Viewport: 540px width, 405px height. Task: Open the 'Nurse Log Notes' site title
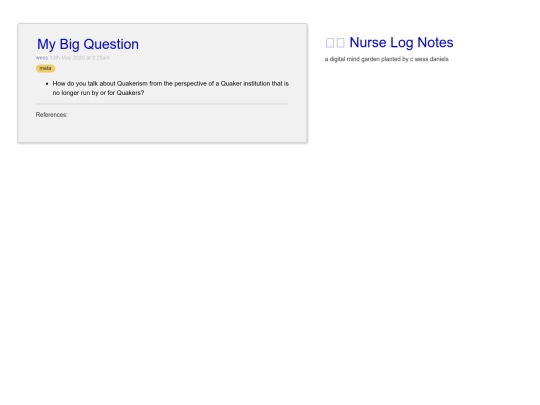[x=401, y=43]
